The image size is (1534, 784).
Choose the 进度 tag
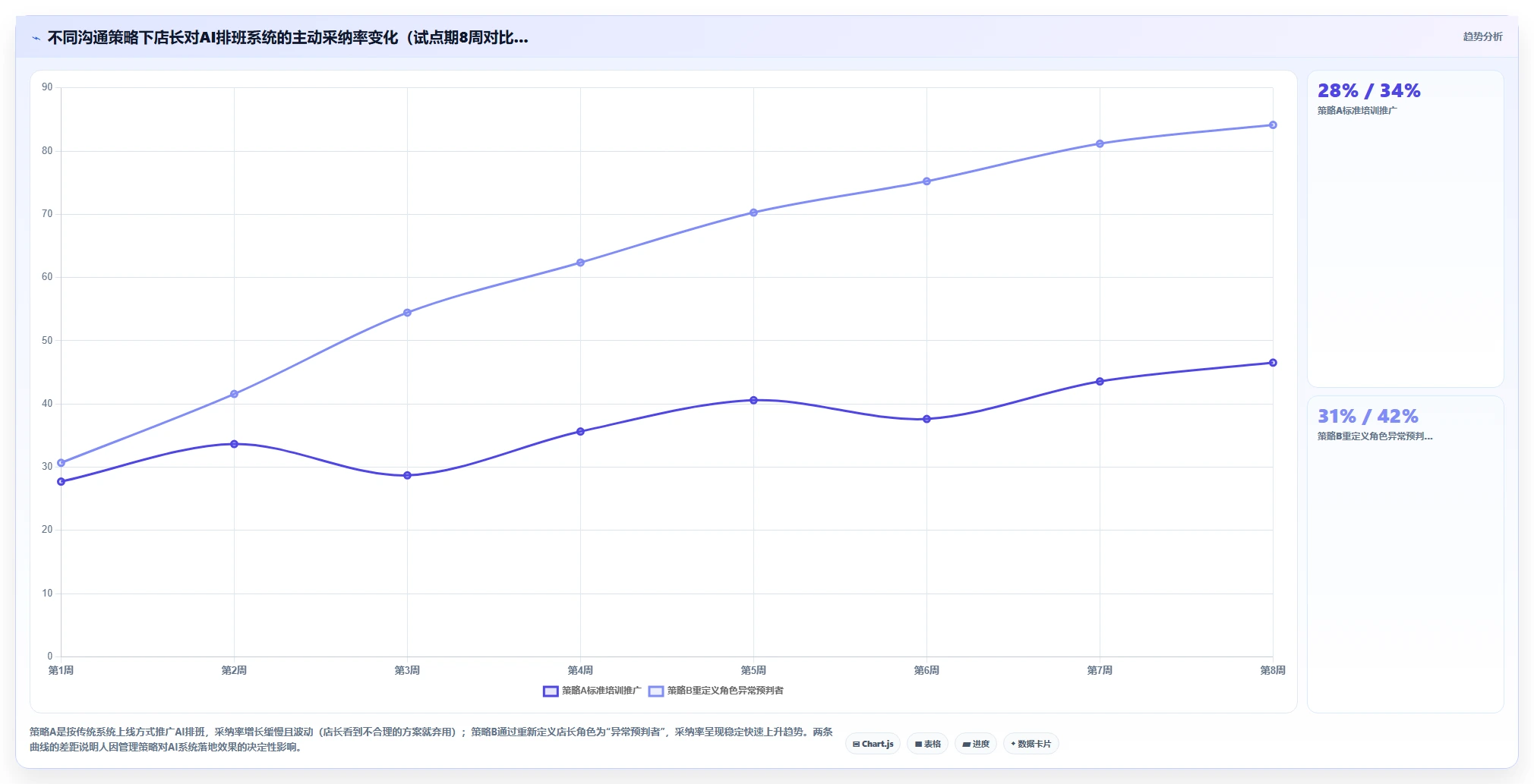(976, 744)
